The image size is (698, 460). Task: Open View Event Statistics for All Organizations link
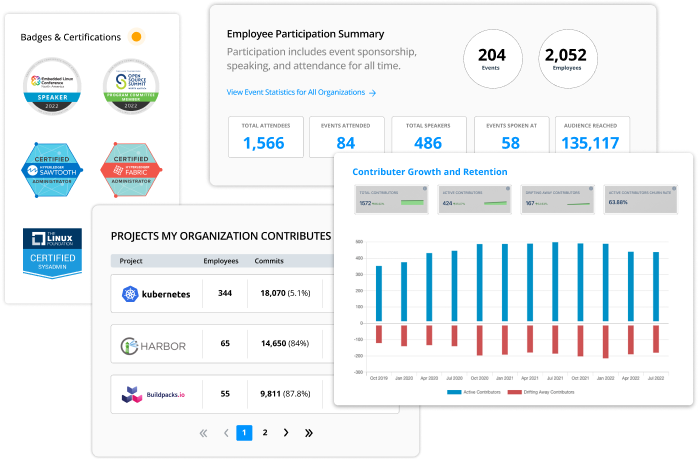click(x=301, y=92)
